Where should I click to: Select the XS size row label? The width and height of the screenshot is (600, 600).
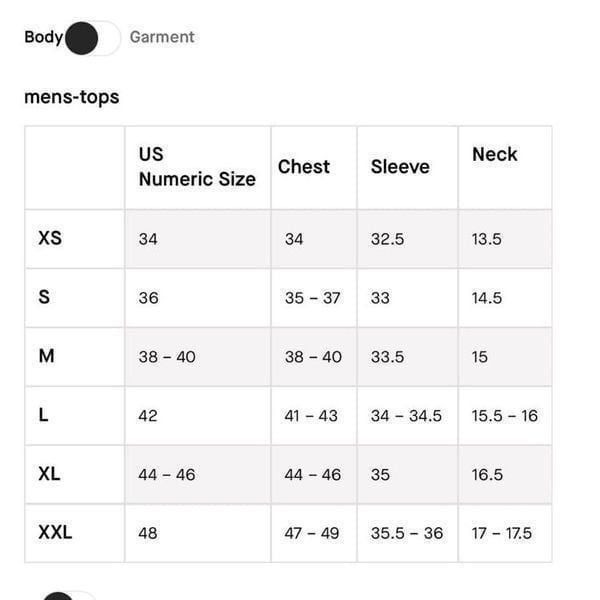tap(50, 238)
